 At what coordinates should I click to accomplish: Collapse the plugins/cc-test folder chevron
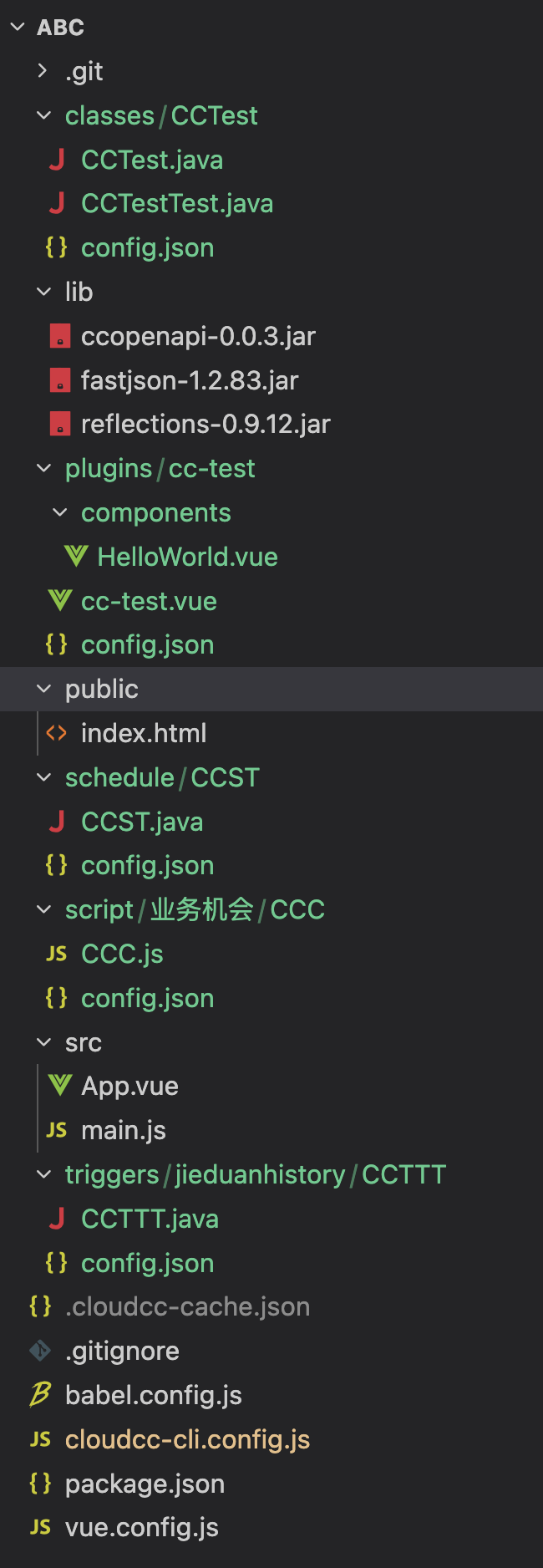click(x=43, y=468)
